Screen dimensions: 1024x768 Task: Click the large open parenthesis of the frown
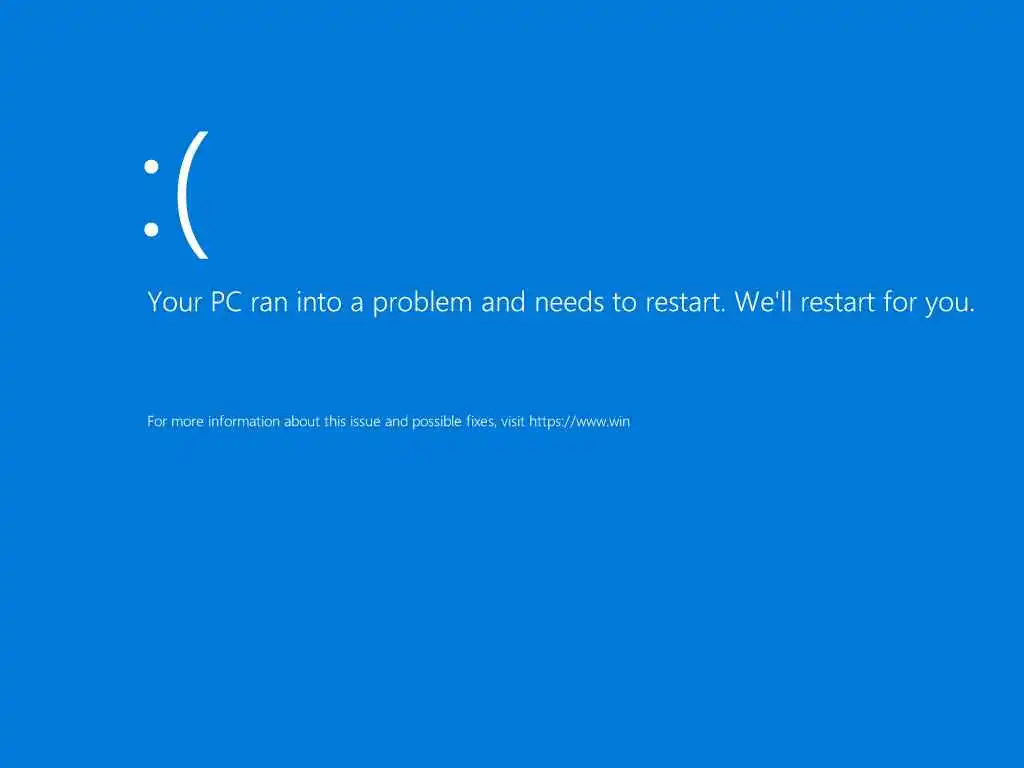(193, 195)
